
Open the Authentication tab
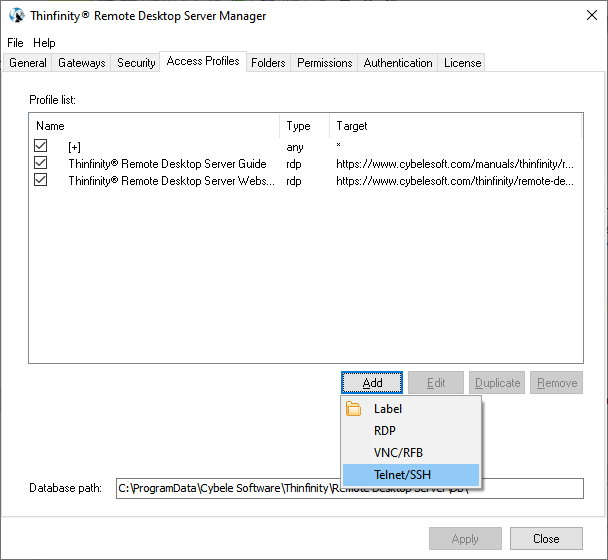pyautogui.click(x=398, y=63)
